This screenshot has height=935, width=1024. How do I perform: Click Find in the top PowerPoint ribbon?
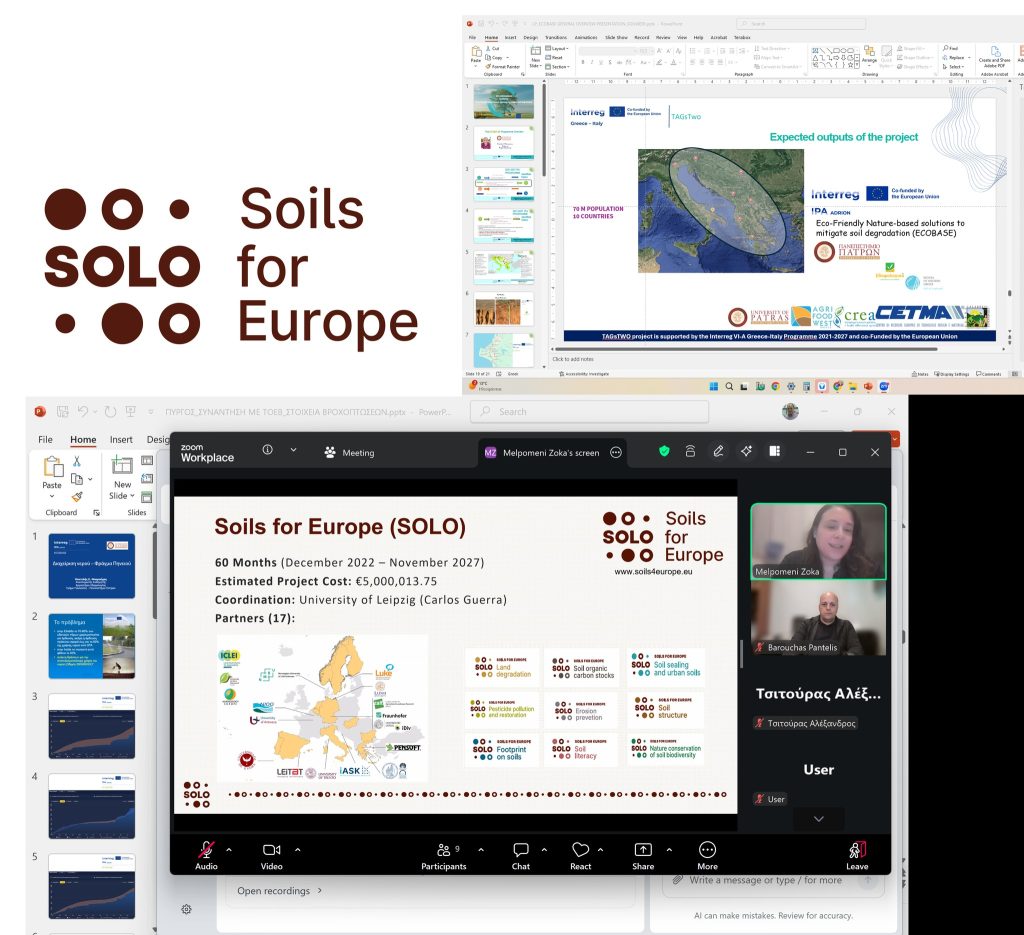[950, 48]
